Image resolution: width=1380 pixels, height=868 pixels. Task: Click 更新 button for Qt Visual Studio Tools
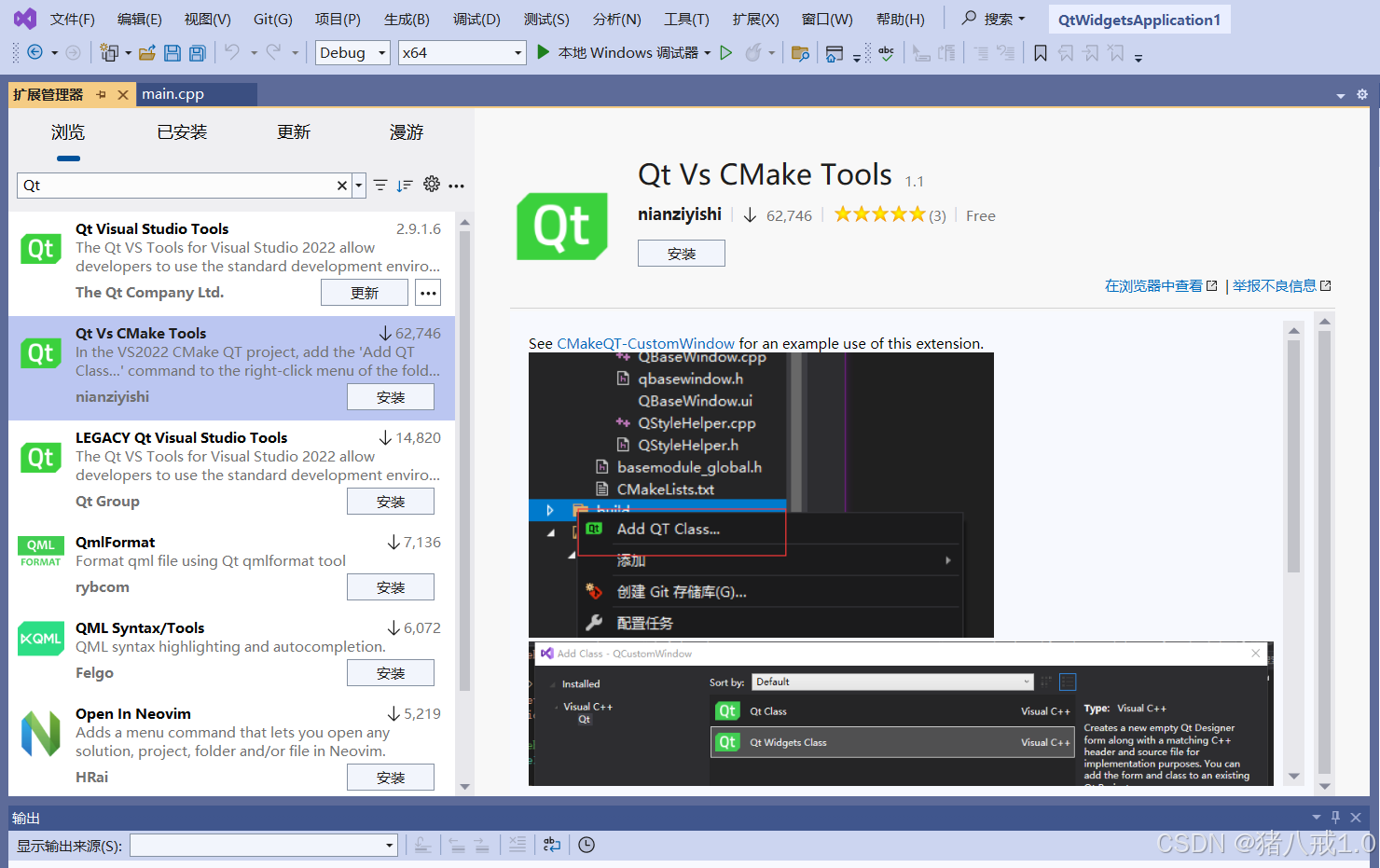click(x=365, y=293)
